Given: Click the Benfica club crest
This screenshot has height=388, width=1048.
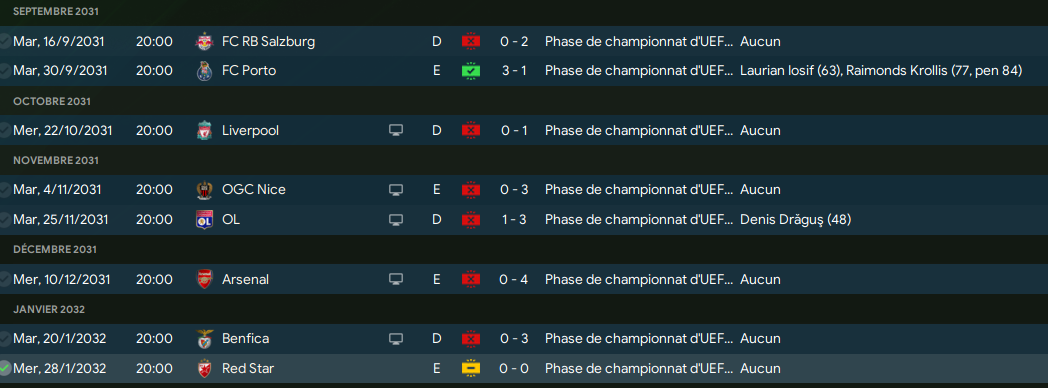Looking at the screenshot, I should (x=204, y=339).
